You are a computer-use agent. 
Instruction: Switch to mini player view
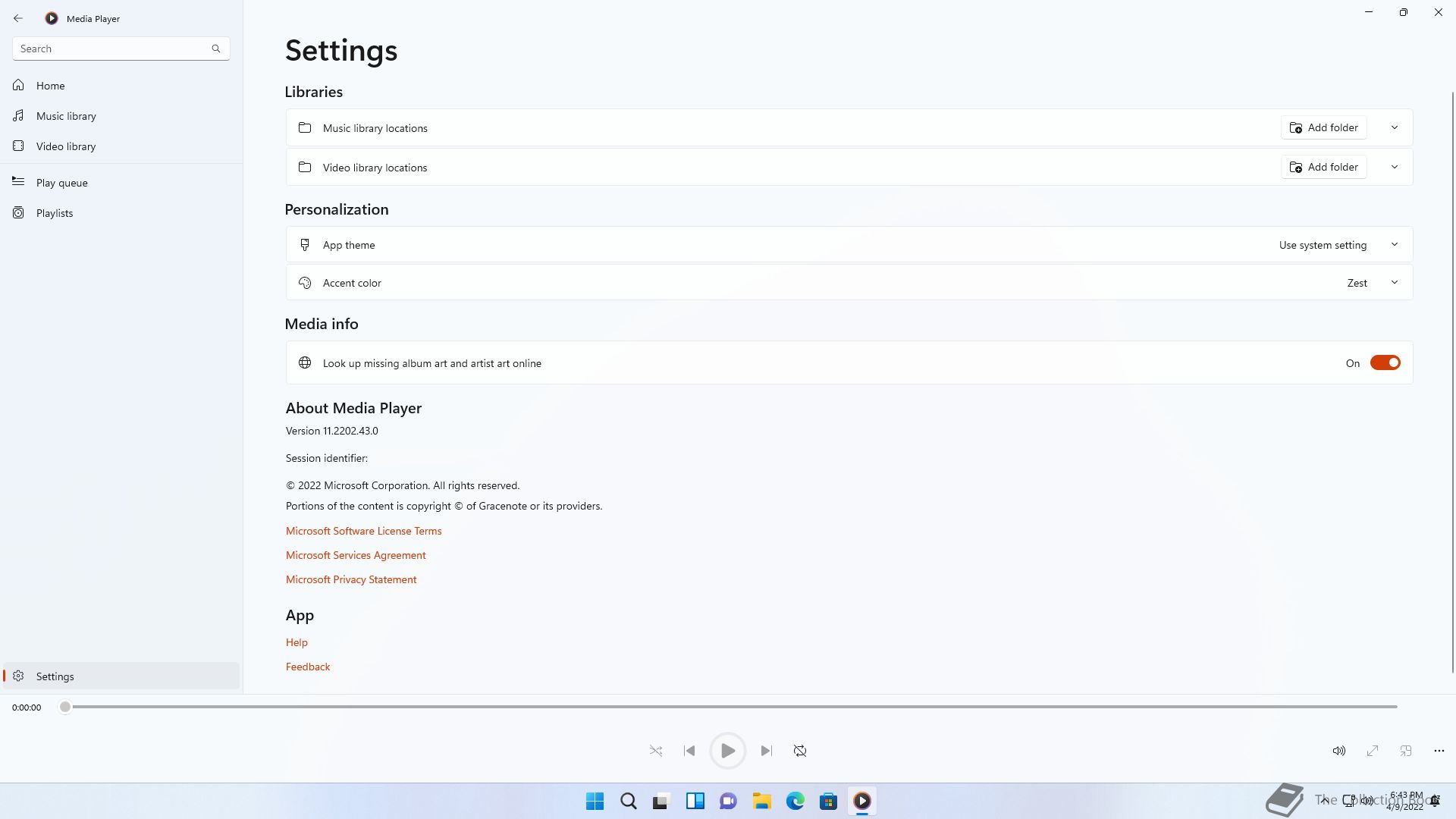[1406, 751]
